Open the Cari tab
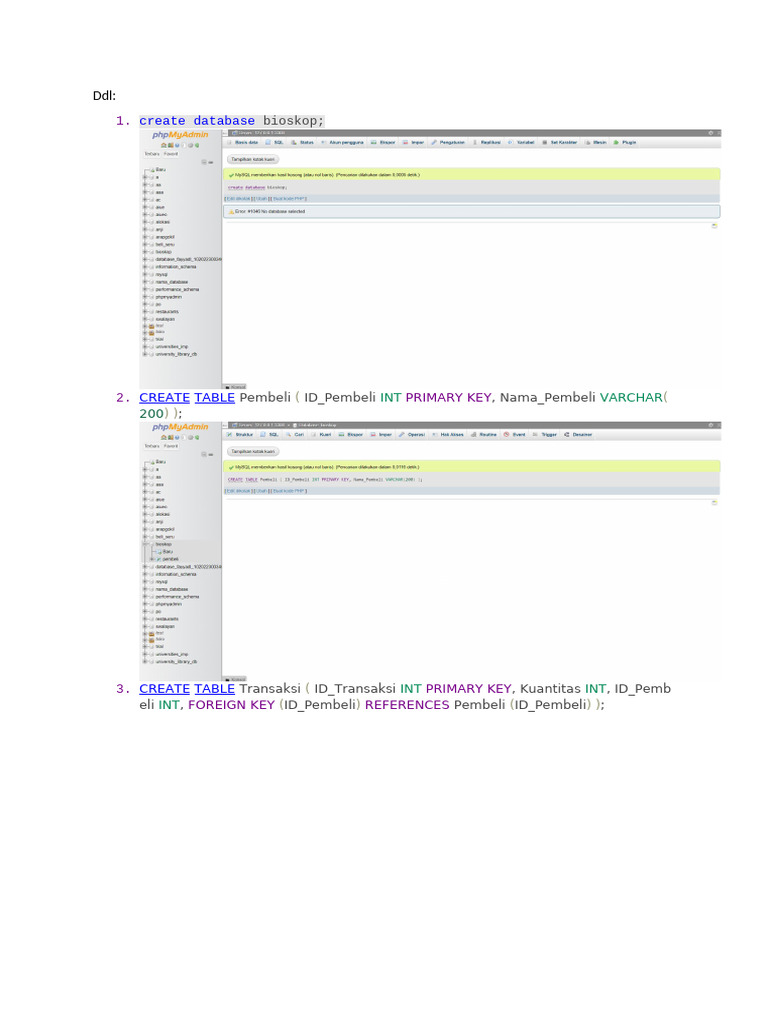 (295, 434)
